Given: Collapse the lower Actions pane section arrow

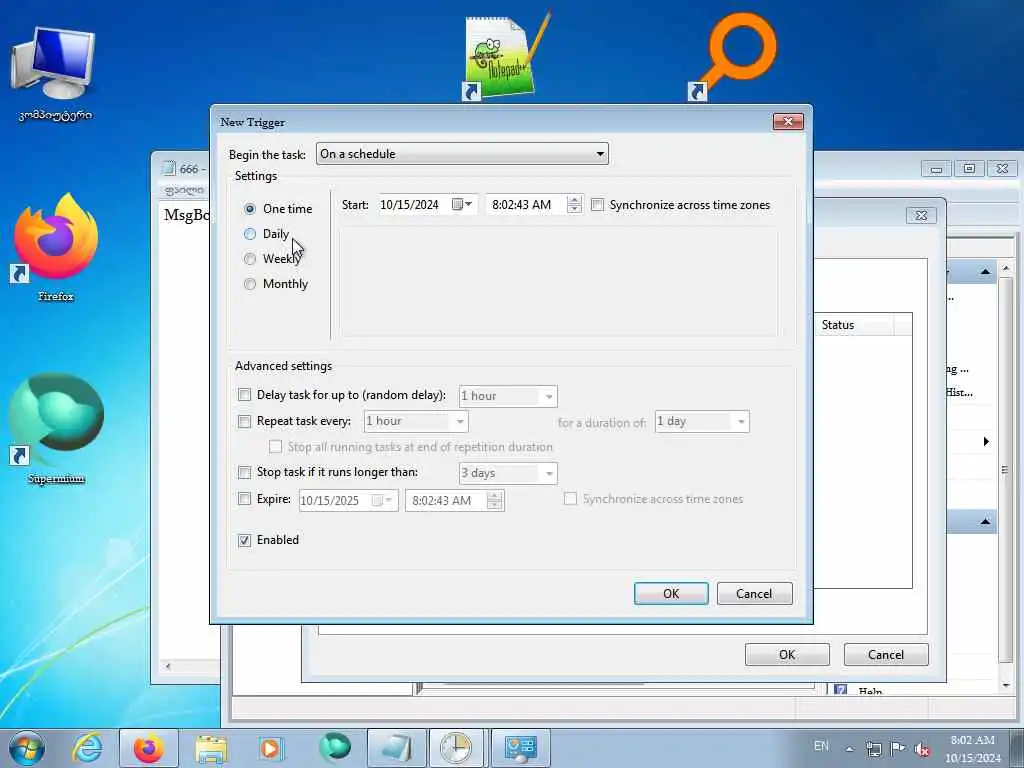Looking at the screenshot, I should 985,522.
